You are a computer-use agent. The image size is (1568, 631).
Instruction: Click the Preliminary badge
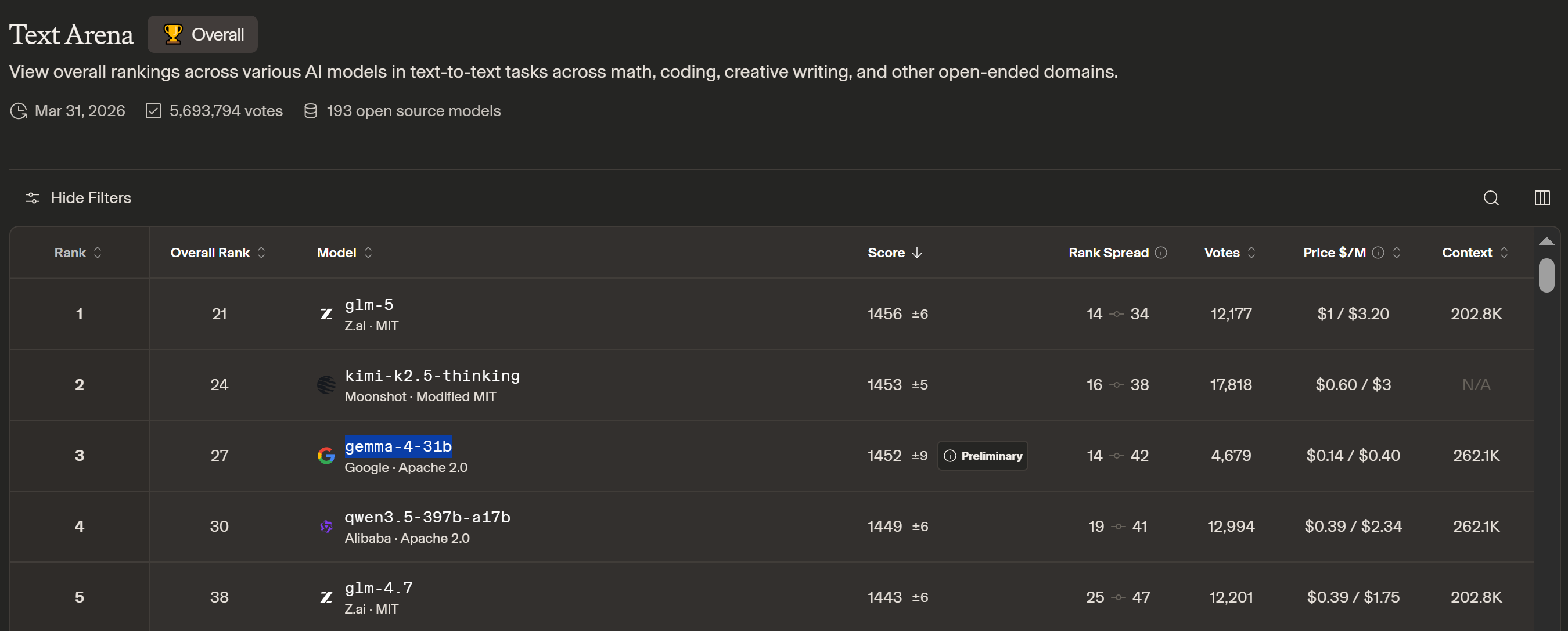pyautogui.click(x=983, y=456)
